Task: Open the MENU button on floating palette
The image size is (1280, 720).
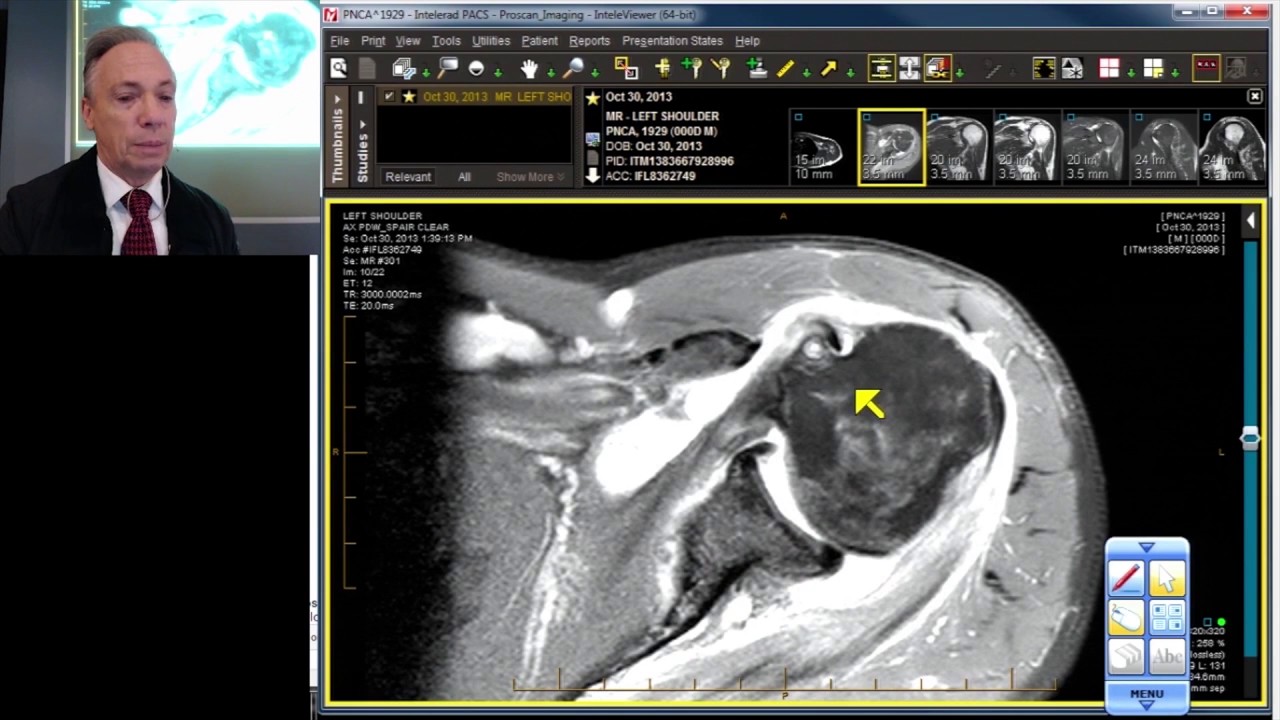Action: pyautogui.click(x=1147, y=696)
